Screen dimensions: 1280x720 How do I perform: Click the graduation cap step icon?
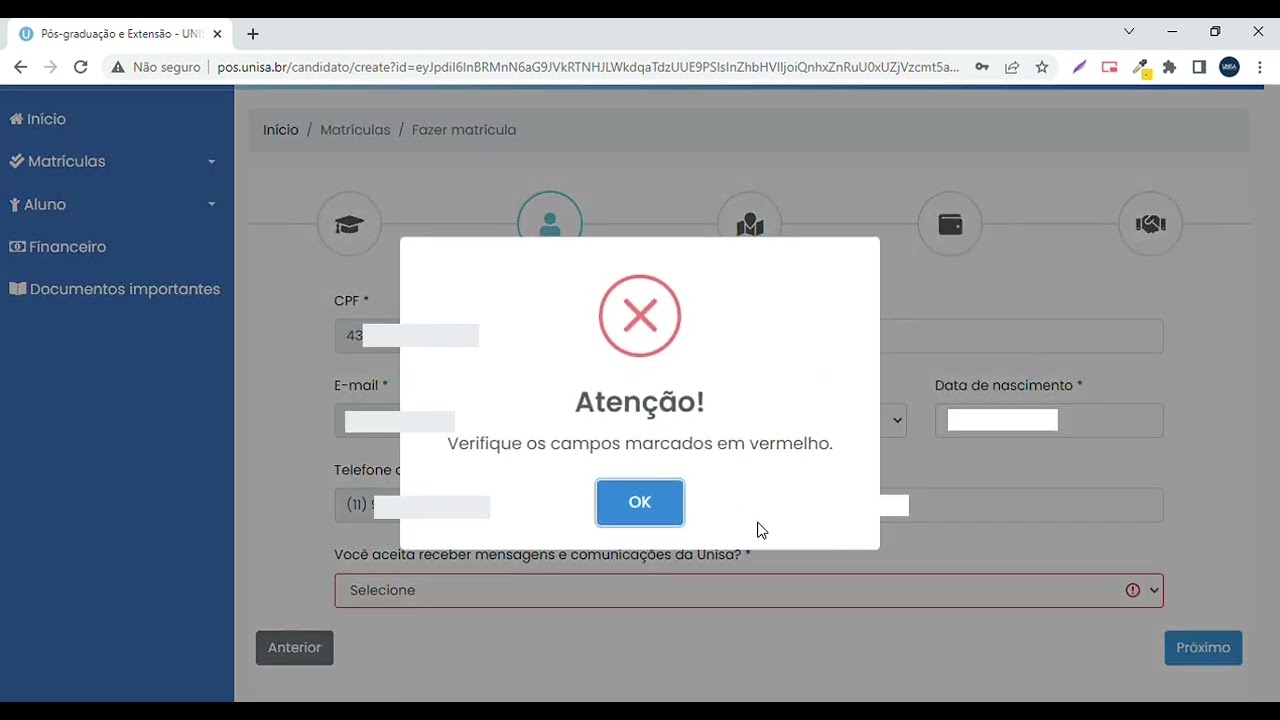tap(349, 224)
